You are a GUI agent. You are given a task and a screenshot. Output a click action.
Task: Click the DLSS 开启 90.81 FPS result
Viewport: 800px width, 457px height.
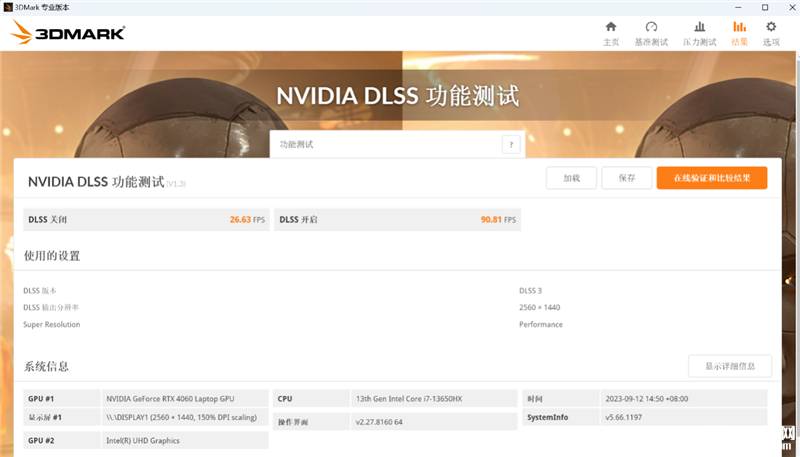397,220
